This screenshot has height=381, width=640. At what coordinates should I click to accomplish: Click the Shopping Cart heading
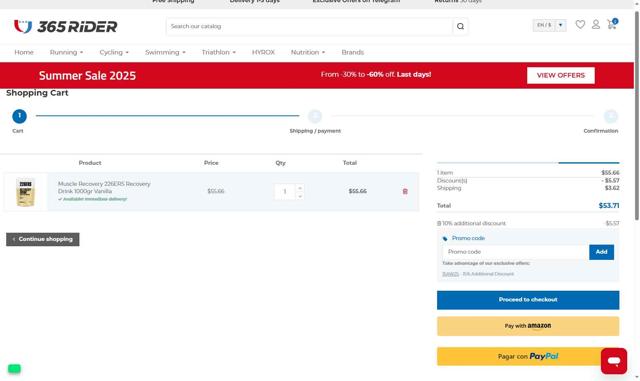(x=37, y=93)
